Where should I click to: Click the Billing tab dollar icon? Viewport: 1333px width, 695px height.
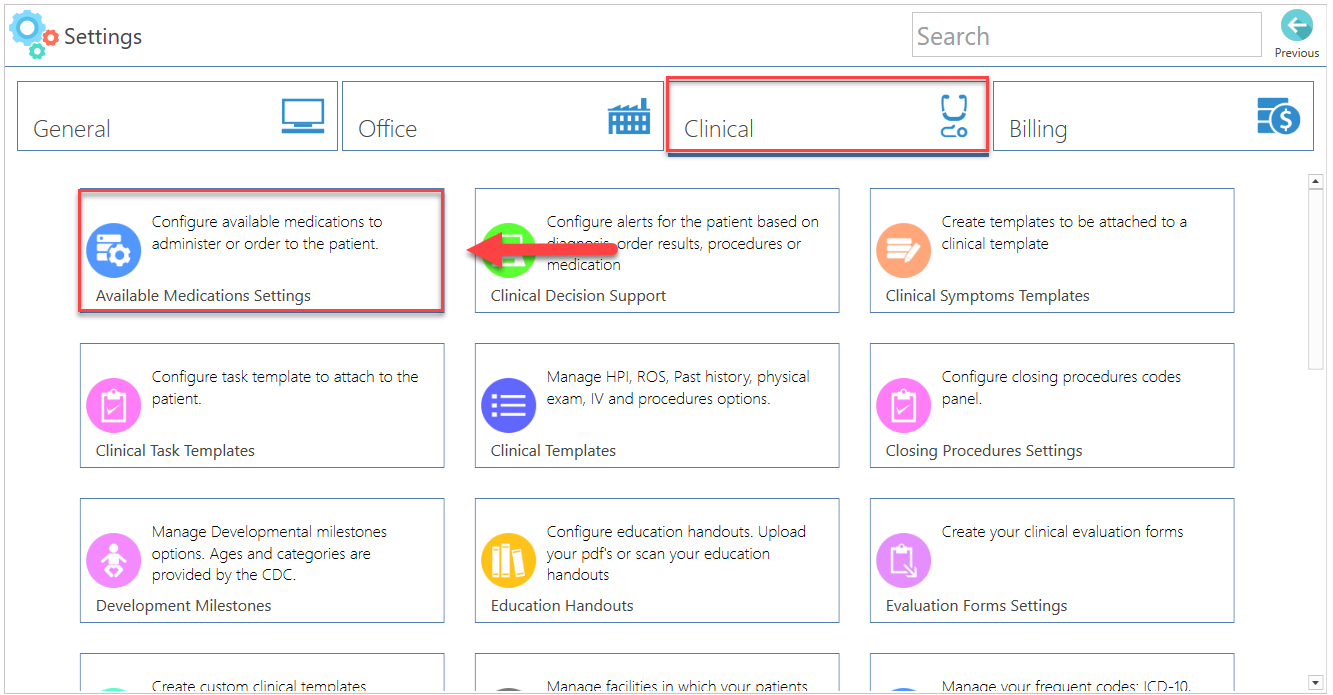pos(1278,116)
